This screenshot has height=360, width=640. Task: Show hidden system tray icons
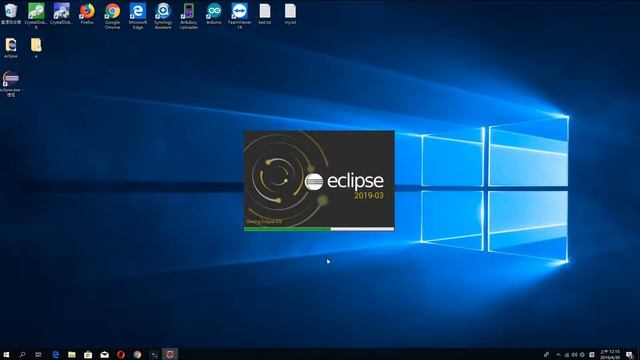[x=558, y=355]
